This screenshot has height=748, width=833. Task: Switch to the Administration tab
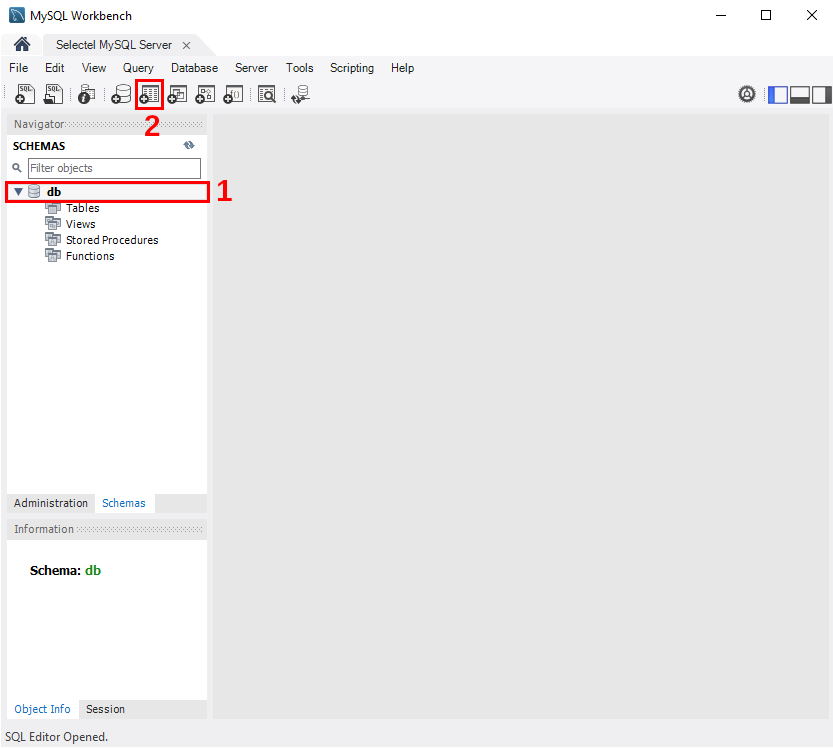(x=51, y=503)
